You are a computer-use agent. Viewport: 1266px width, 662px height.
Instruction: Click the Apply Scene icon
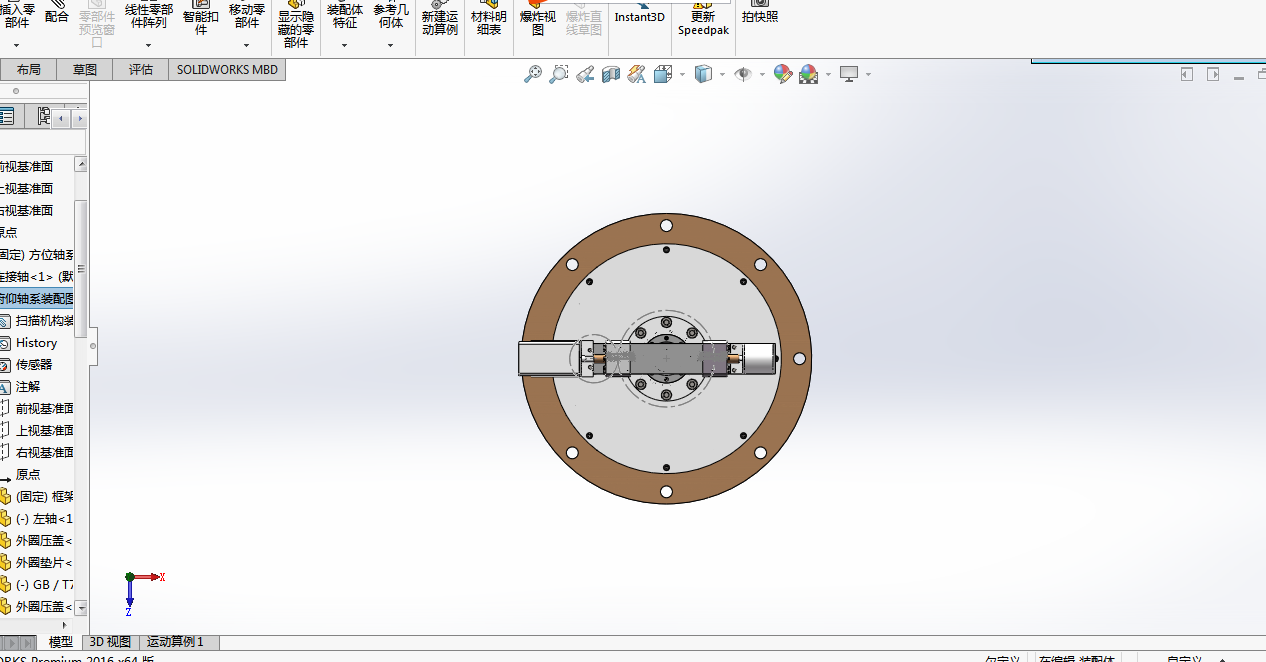coord(808,74)
